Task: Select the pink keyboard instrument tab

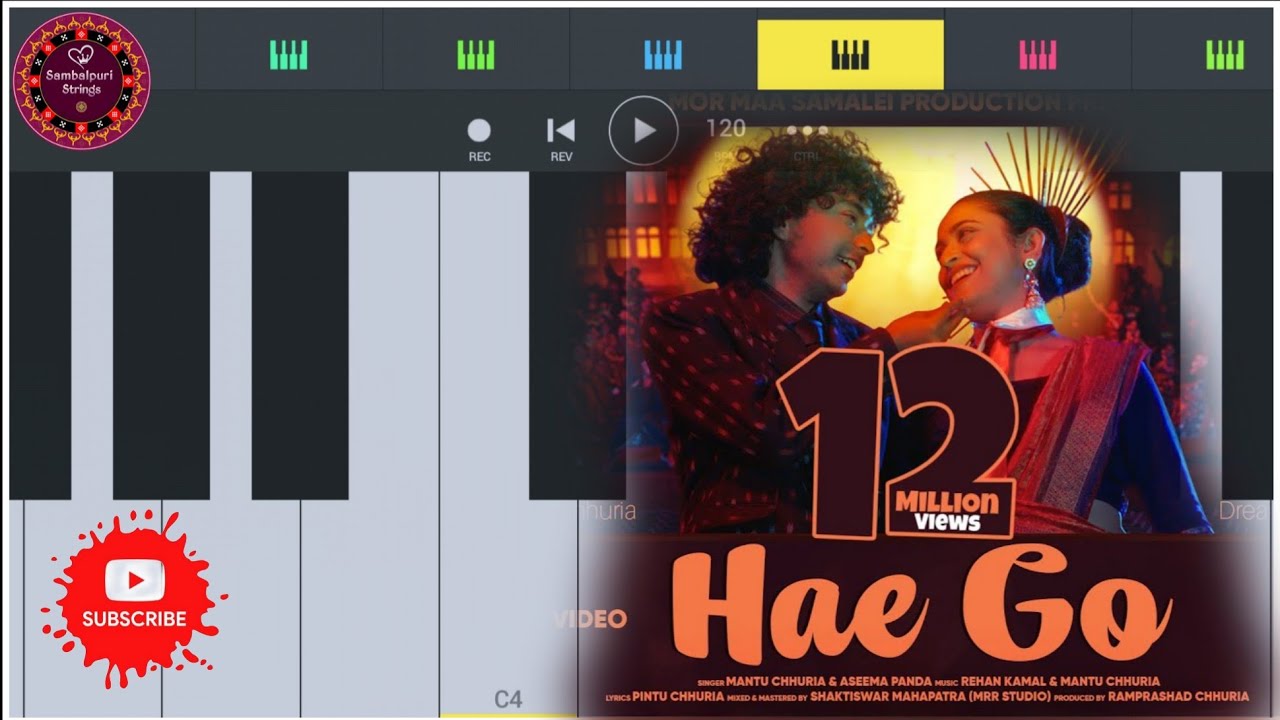Action: pyautogui.click(x=1037, y=54)
